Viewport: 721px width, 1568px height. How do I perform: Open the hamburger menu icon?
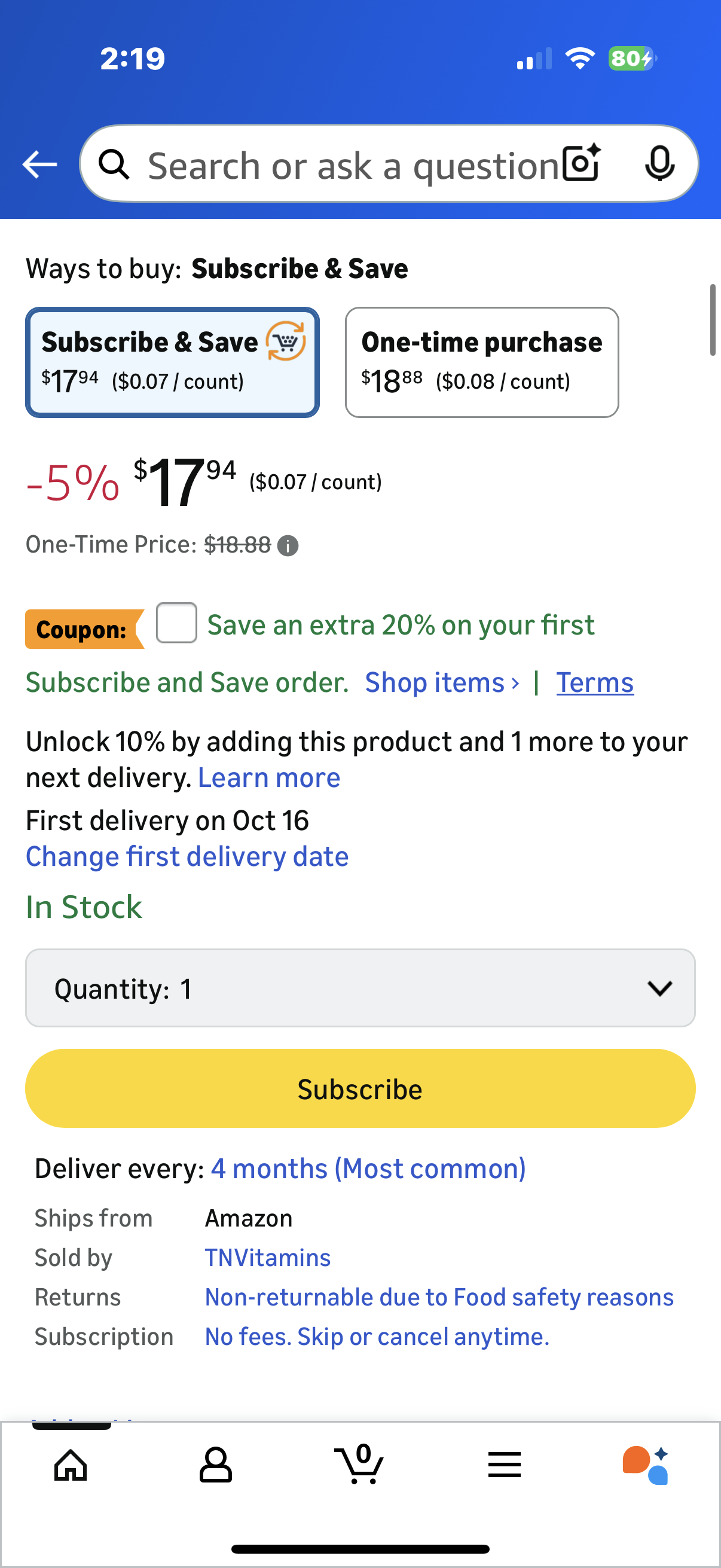point(505,1465)
